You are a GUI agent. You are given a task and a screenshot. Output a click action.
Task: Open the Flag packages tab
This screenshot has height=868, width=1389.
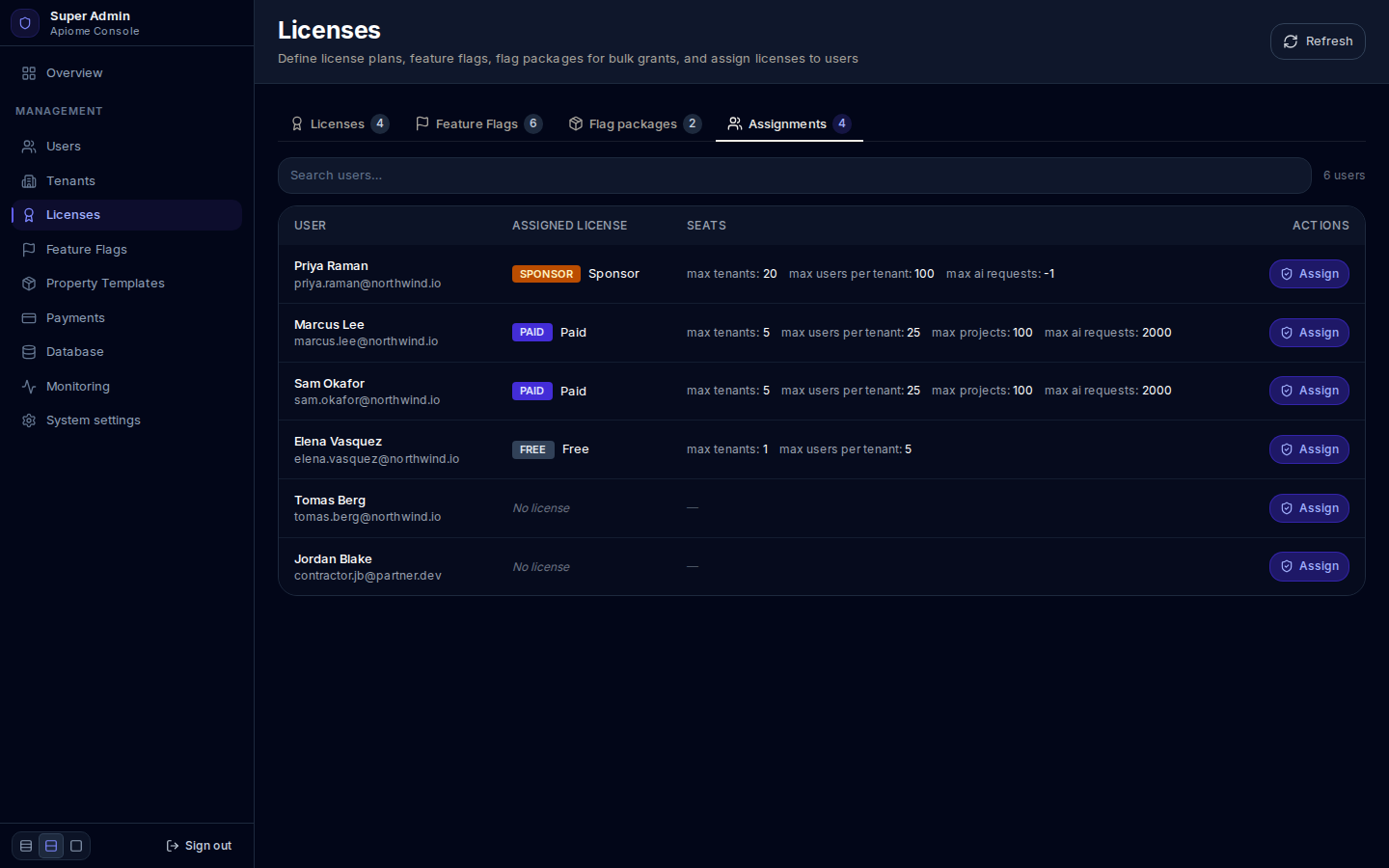click(635, 123)
